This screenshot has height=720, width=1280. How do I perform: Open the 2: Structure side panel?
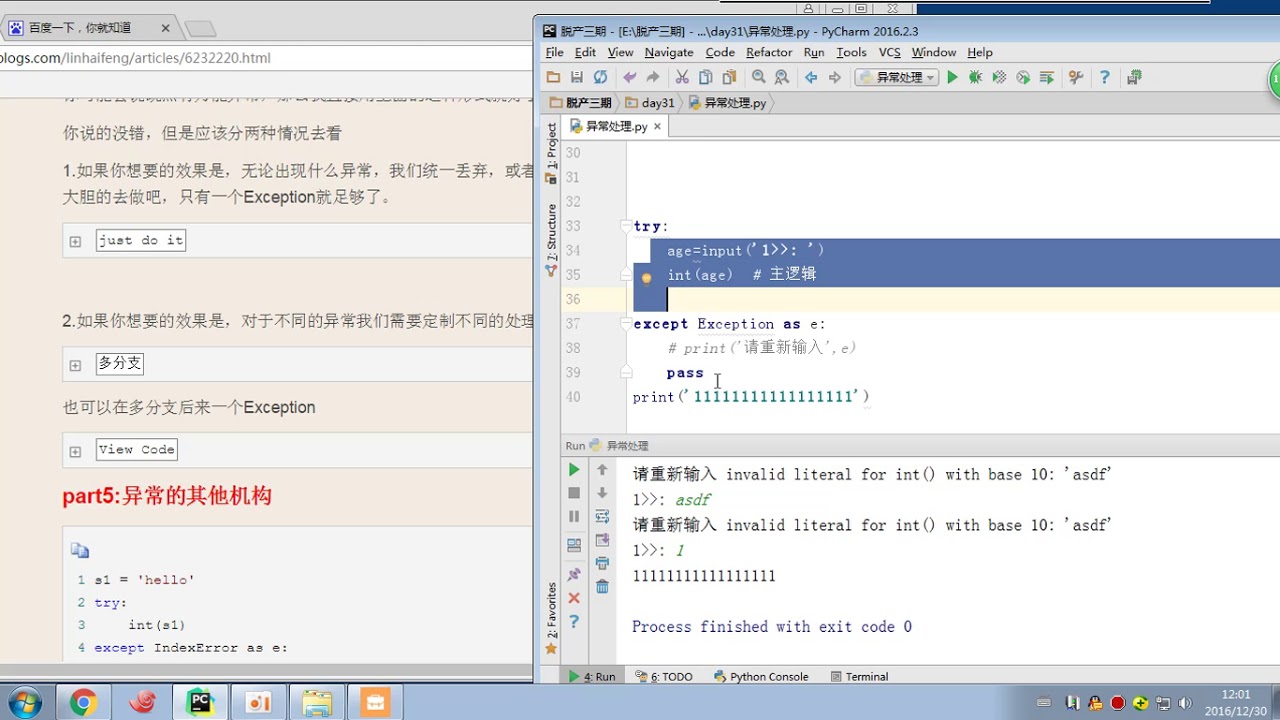551,240
